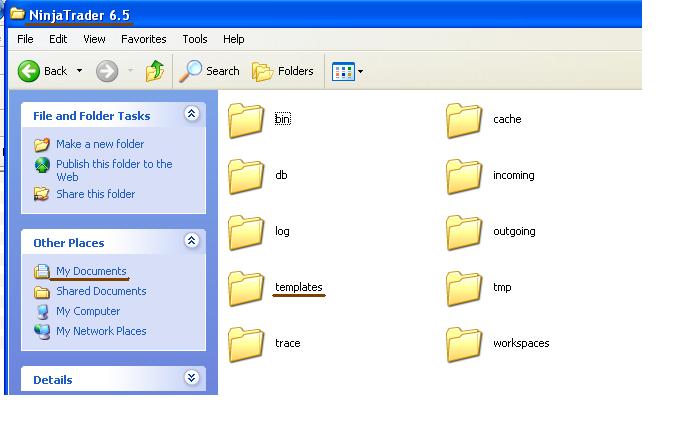Click the NinjaTrader 6.5 title bar folder icon
689x425 pixels.
(x=18, y=14)
